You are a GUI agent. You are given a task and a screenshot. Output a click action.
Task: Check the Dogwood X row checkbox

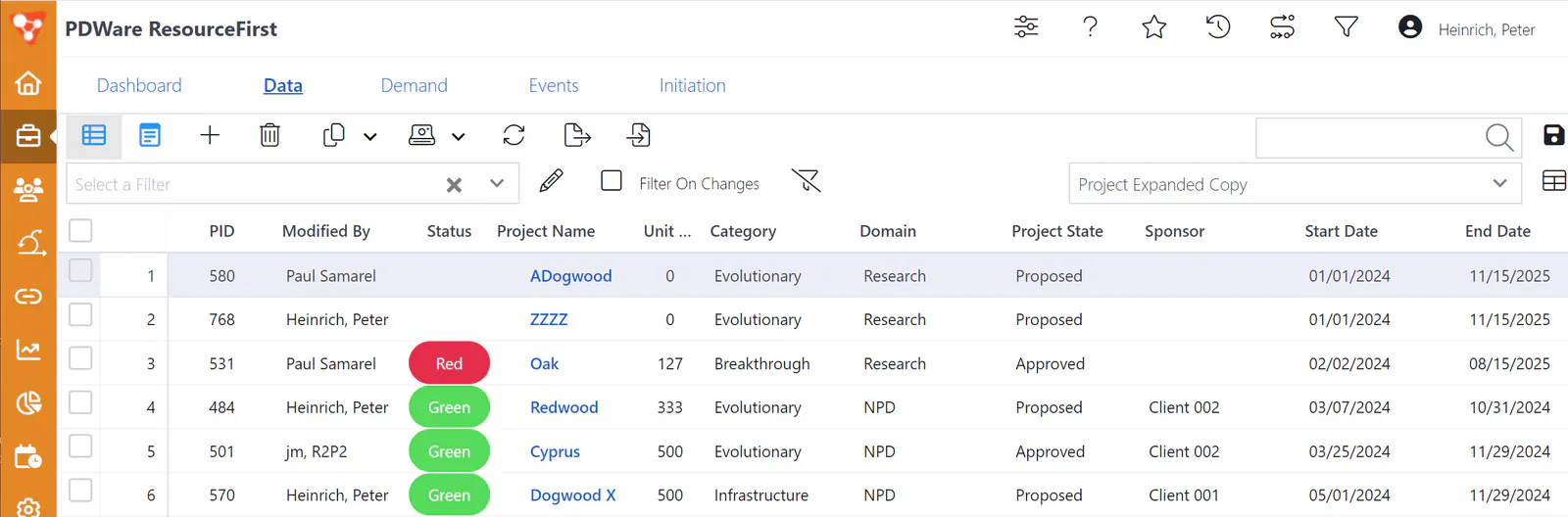[80, 491]
